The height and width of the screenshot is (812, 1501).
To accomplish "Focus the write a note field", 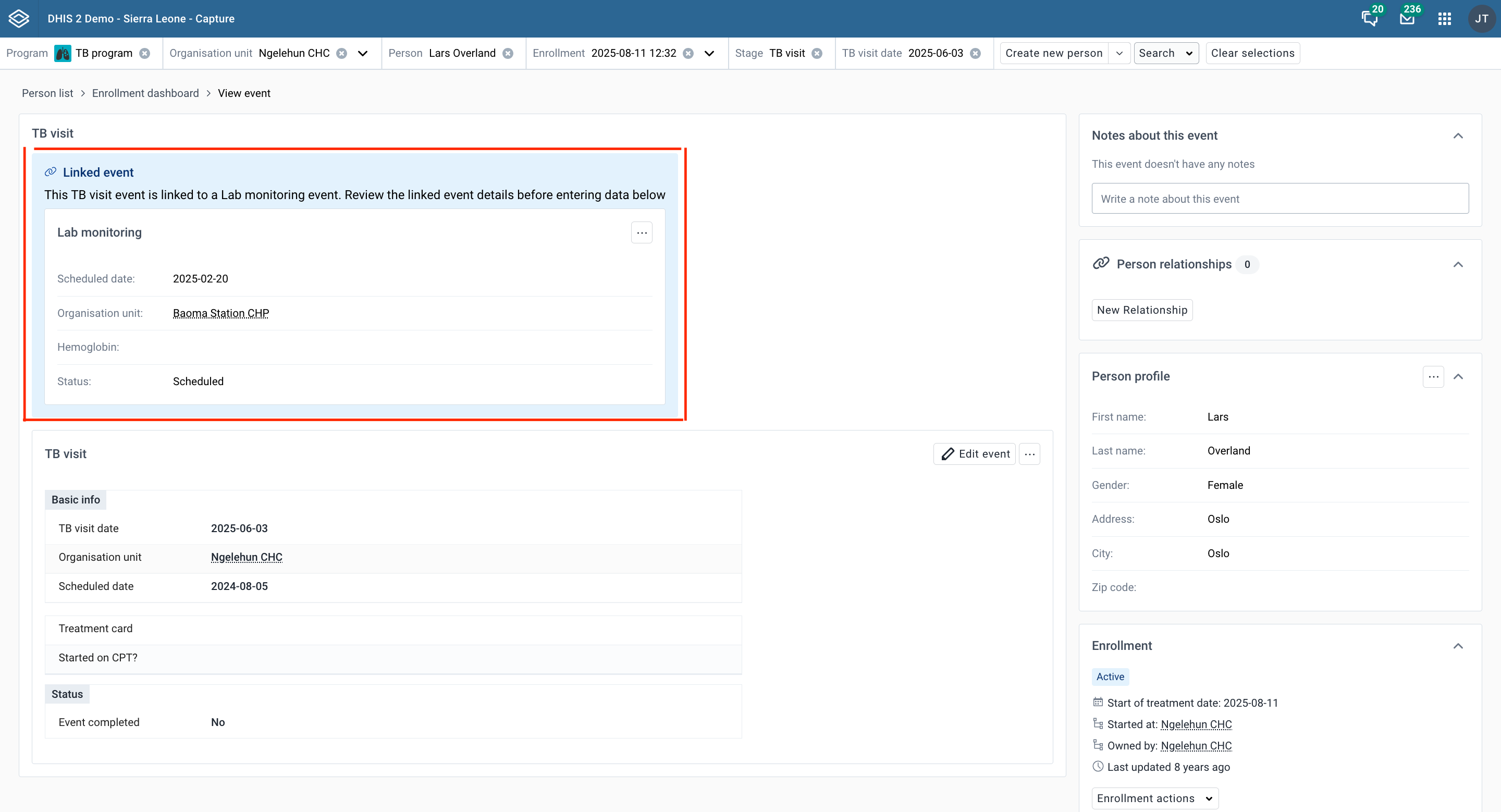I will pyautogui.click(x=1279, y=199).
